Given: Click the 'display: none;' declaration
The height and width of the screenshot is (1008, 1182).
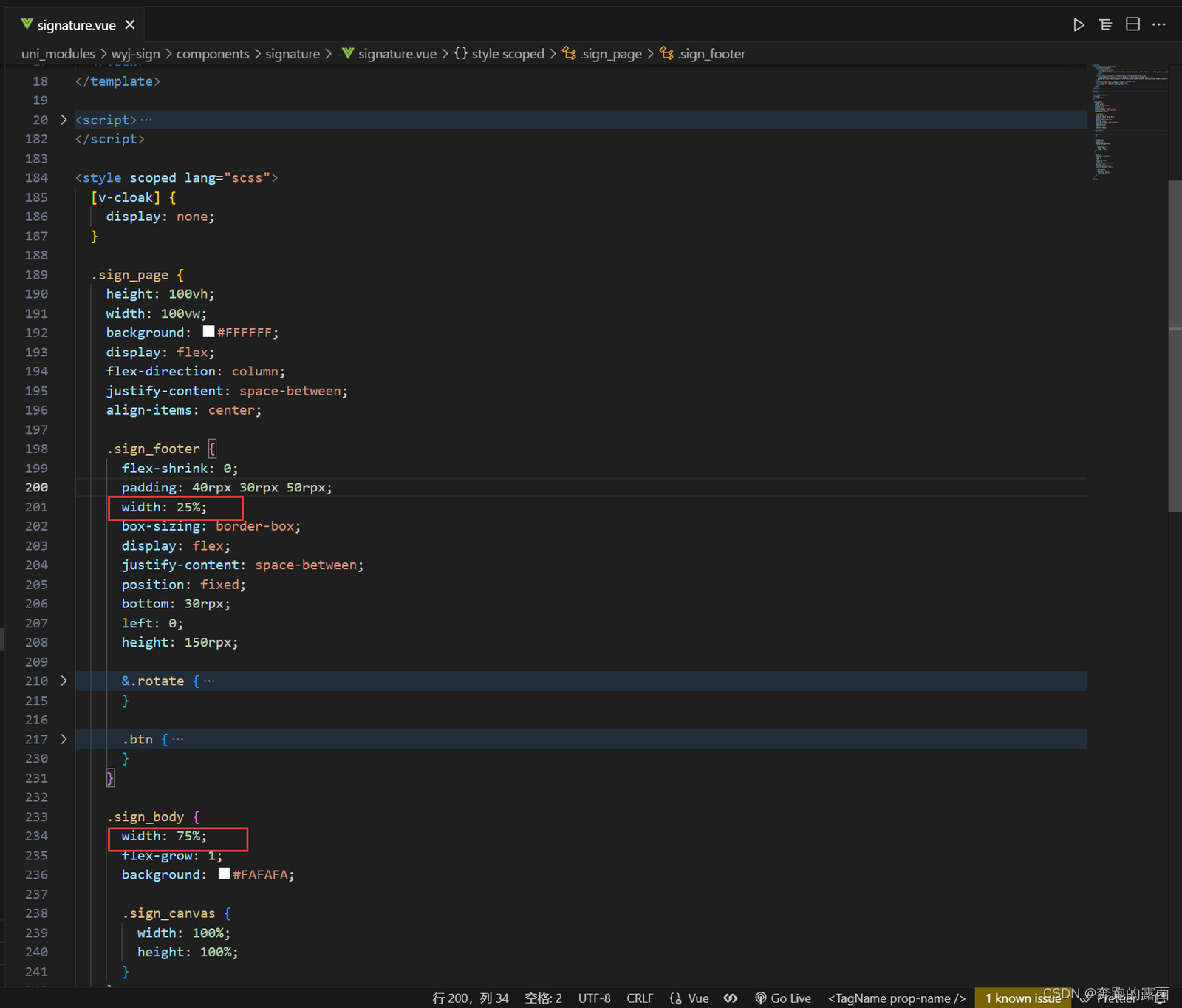Looking at the screenshot, I should (160, 217).
